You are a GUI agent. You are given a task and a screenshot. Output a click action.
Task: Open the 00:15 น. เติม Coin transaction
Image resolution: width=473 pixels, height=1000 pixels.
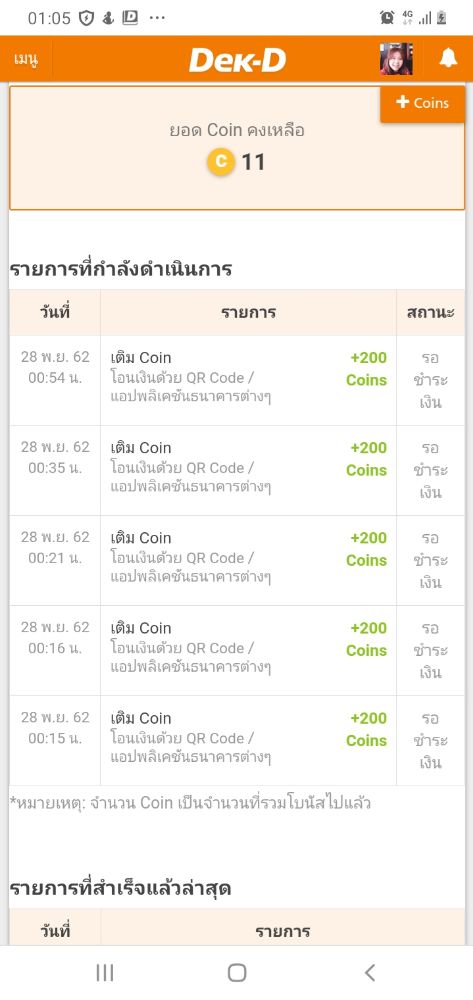point(237,740)
